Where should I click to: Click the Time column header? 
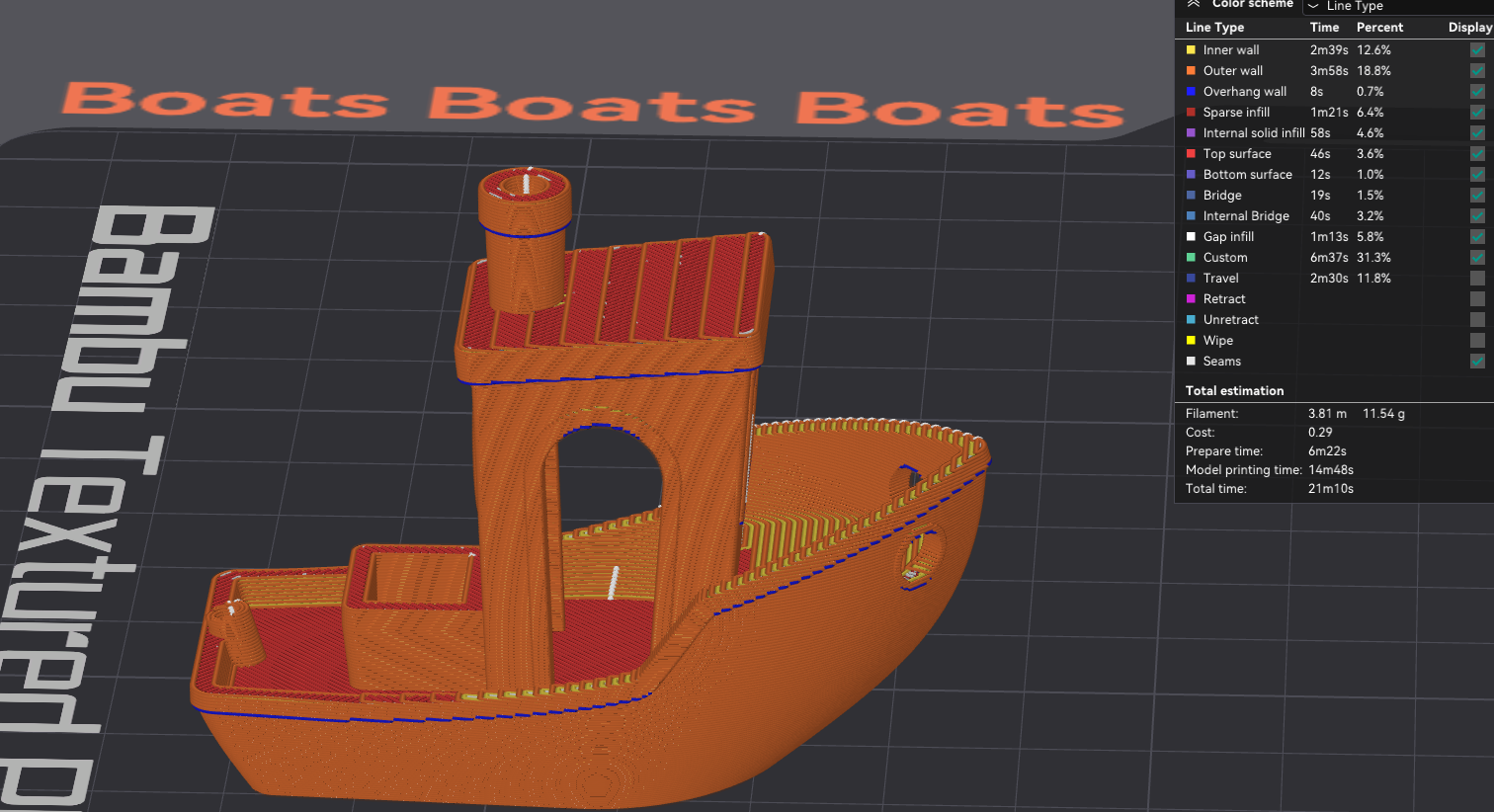[x=1324, y=28]
